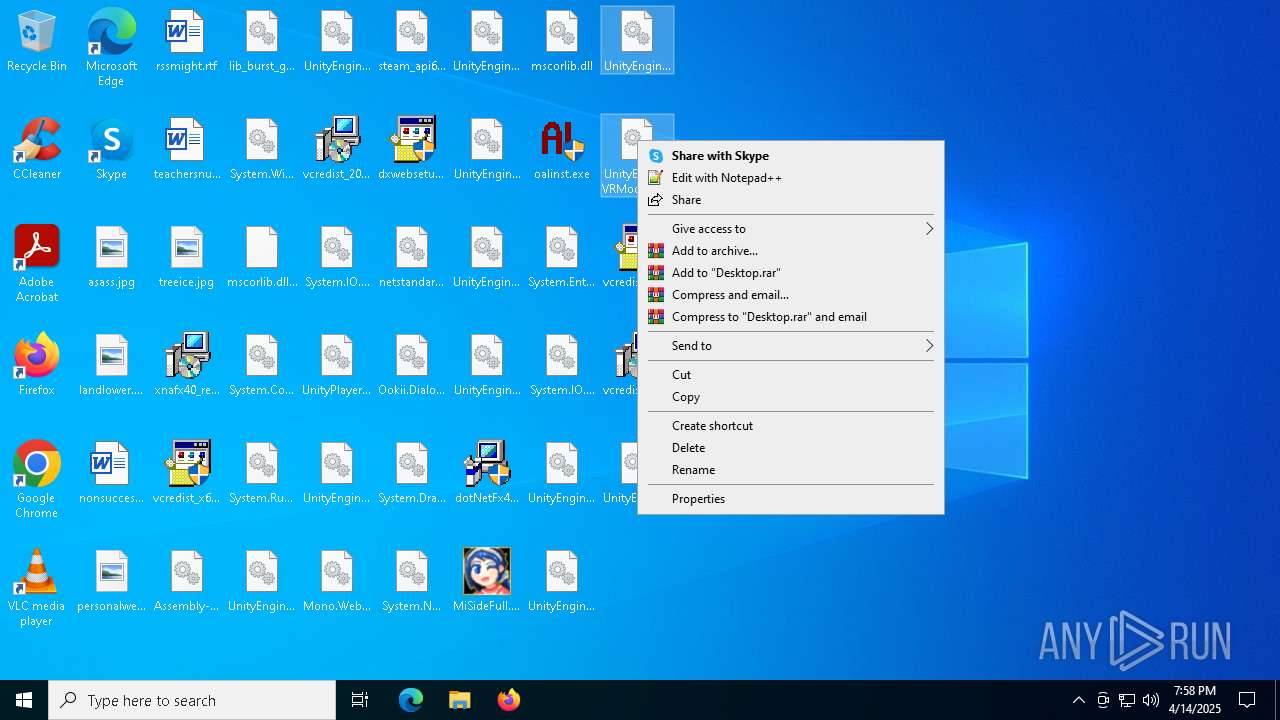Choose Compress and email...
The height and width of the screenshot is (720, 1280).
click(790, 295)
